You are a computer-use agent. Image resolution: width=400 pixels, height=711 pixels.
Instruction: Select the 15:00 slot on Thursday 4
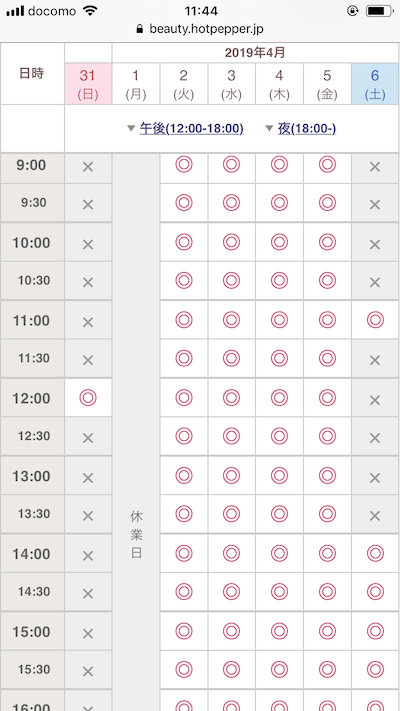click(x=279, y=631)
